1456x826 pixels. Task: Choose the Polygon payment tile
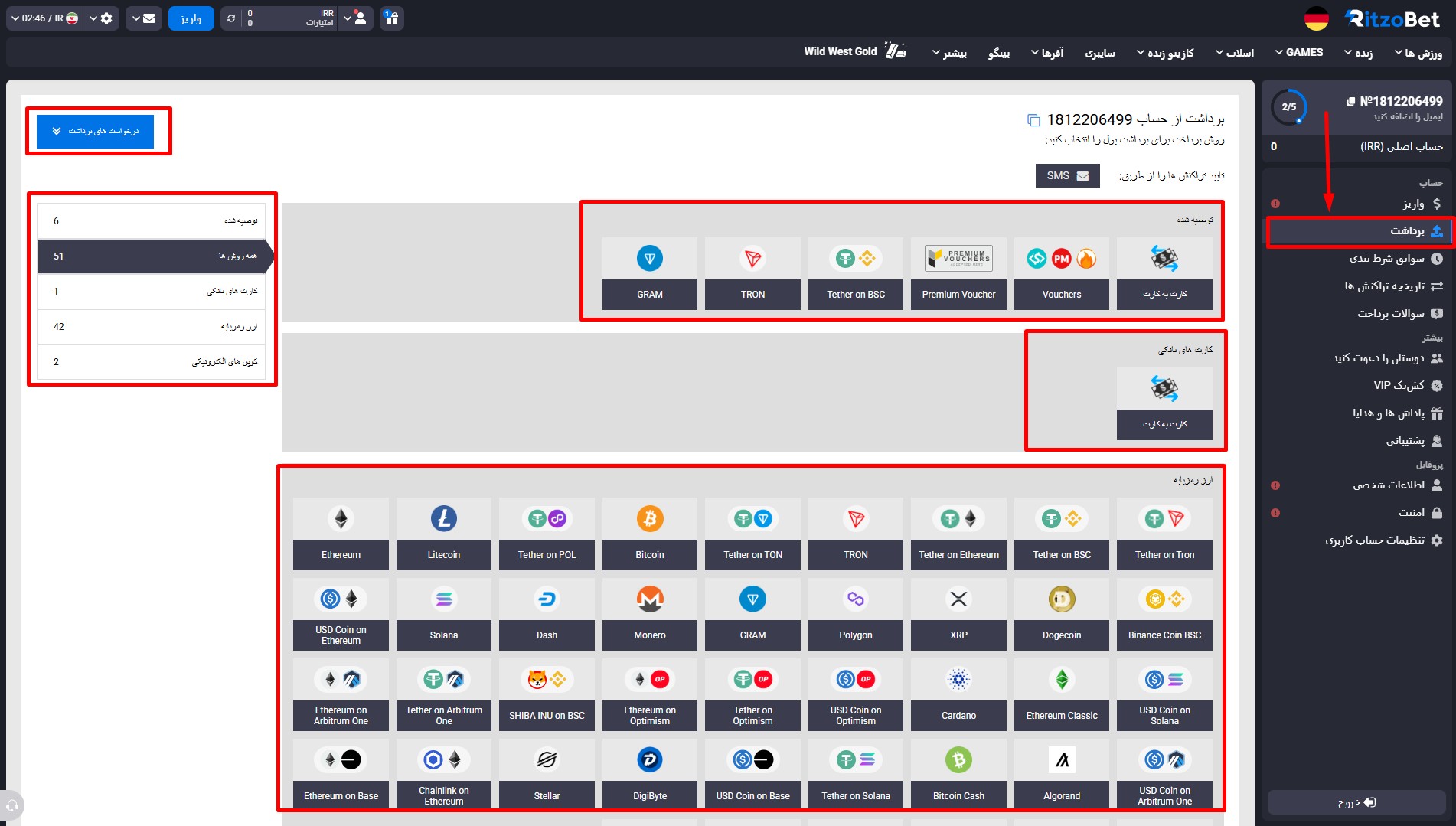click(x=856, y=614)
